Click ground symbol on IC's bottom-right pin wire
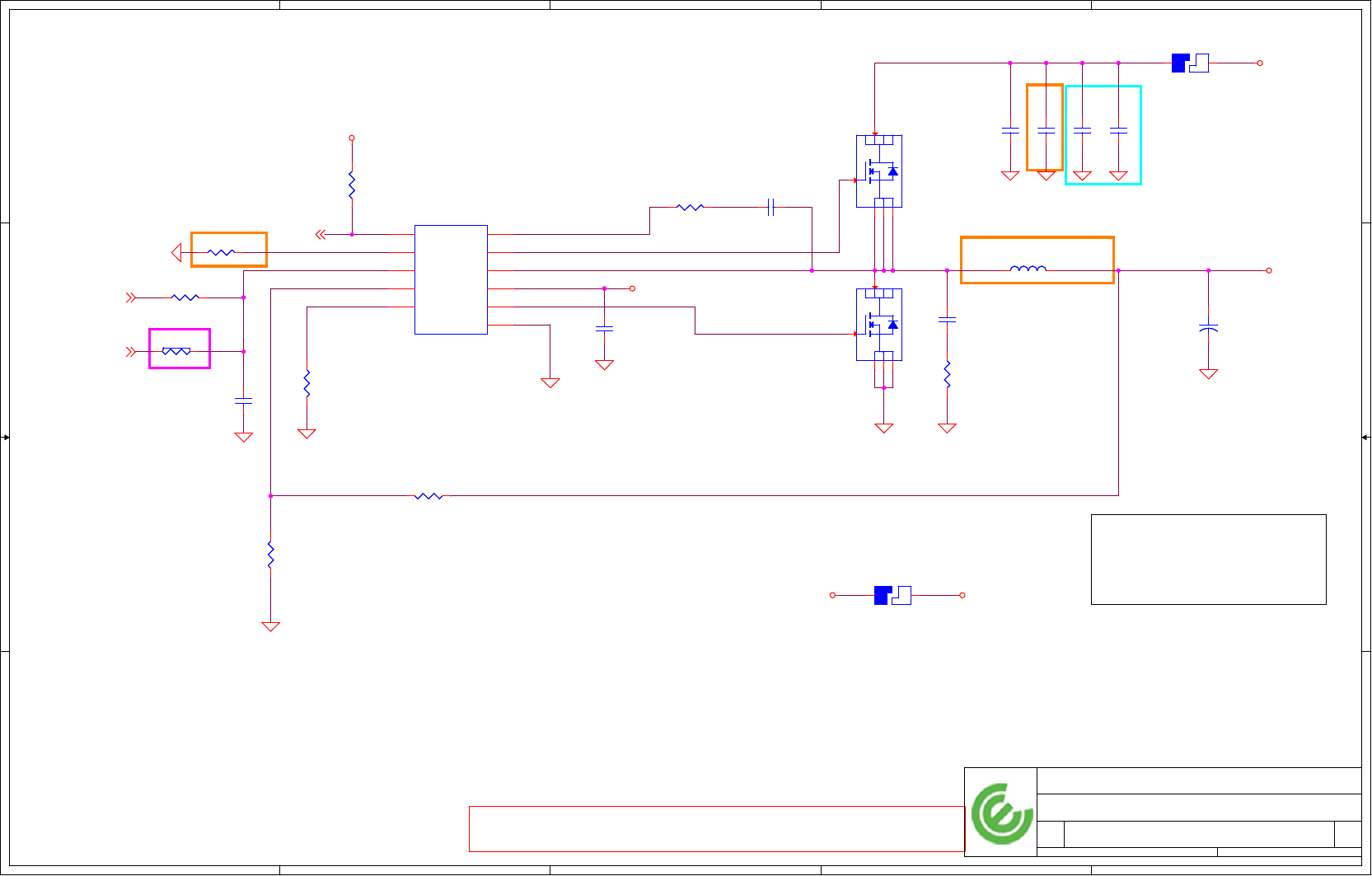Viewport: 1372px width, 876px height. pos(550,382)
